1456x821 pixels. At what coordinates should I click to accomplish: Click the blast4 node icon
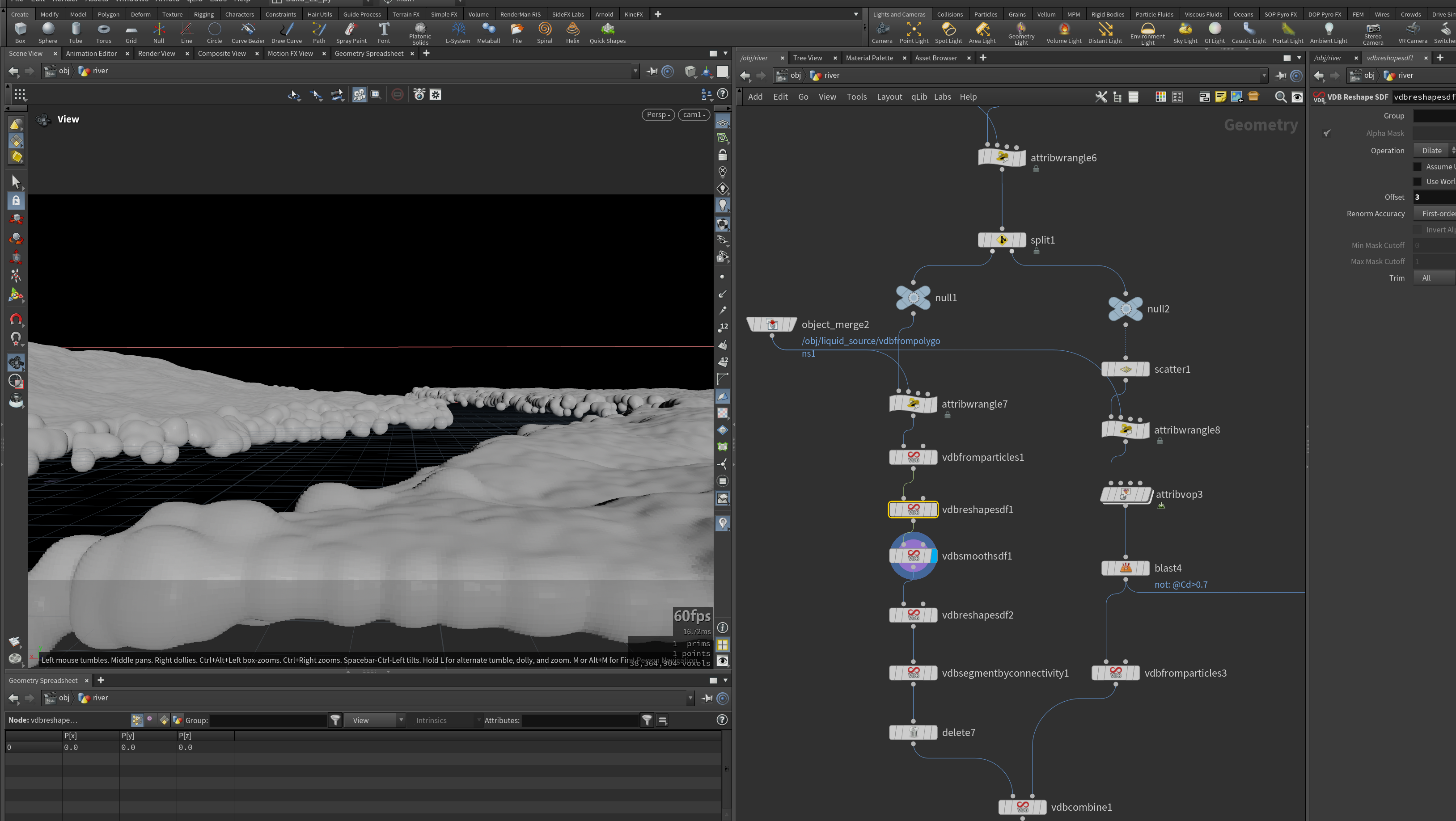click(x=1126, y=568)
